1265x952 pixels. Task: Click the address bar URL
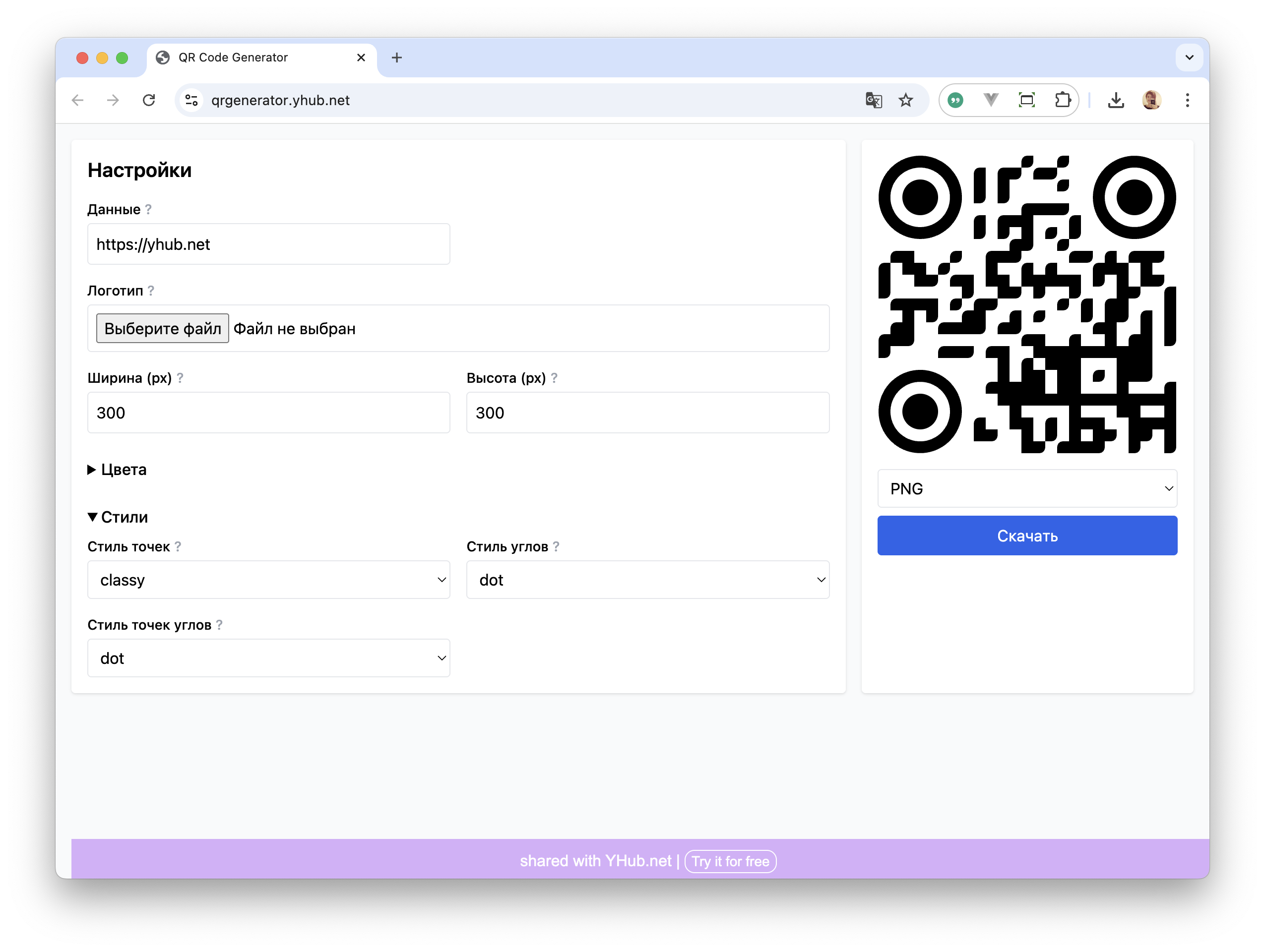(x=280, y=101)
